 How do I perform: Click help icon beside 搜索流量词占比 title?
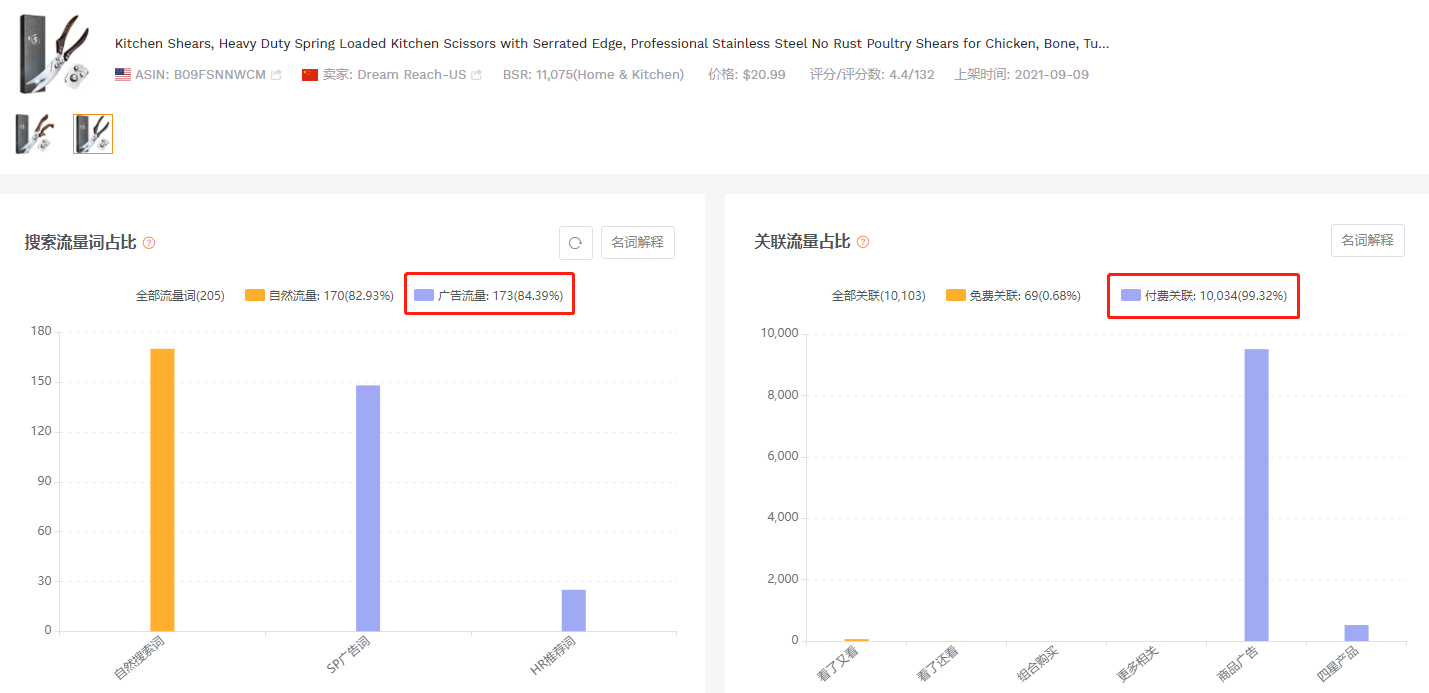tap(149, 243)
